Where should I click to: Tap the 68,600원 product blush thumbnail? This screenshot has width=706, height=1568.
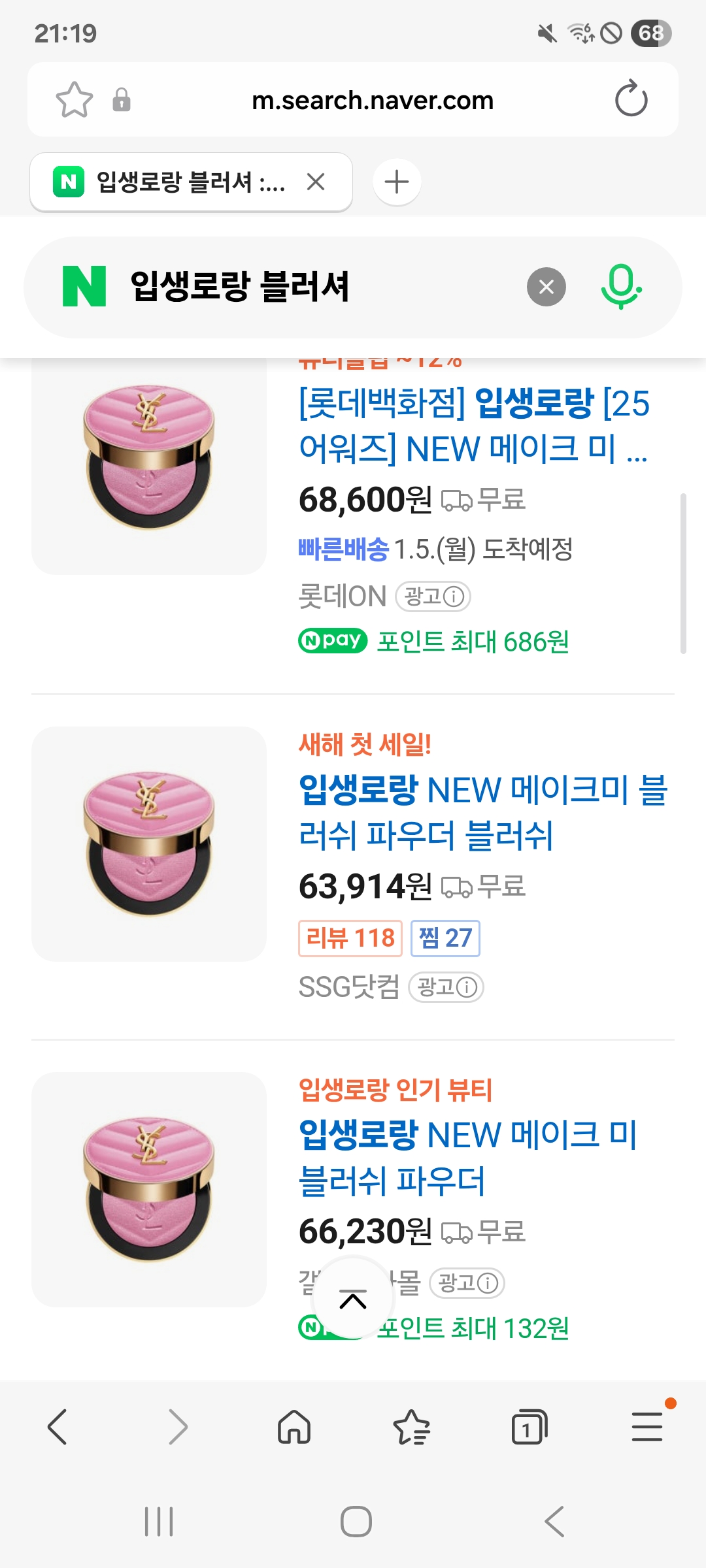coord(149,457)
